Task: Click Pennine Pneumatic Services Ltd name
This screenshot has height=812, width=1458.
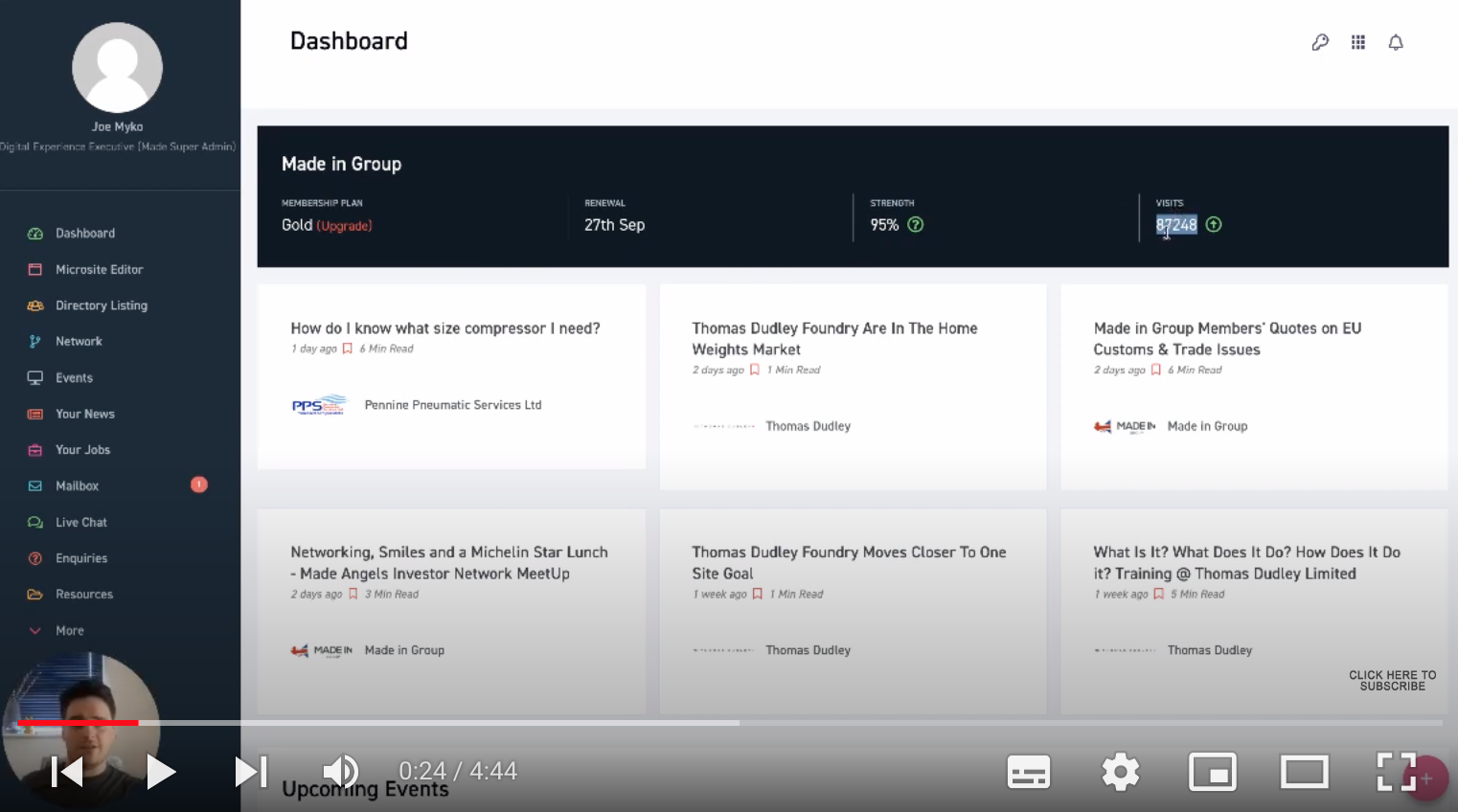Action: 453,405
